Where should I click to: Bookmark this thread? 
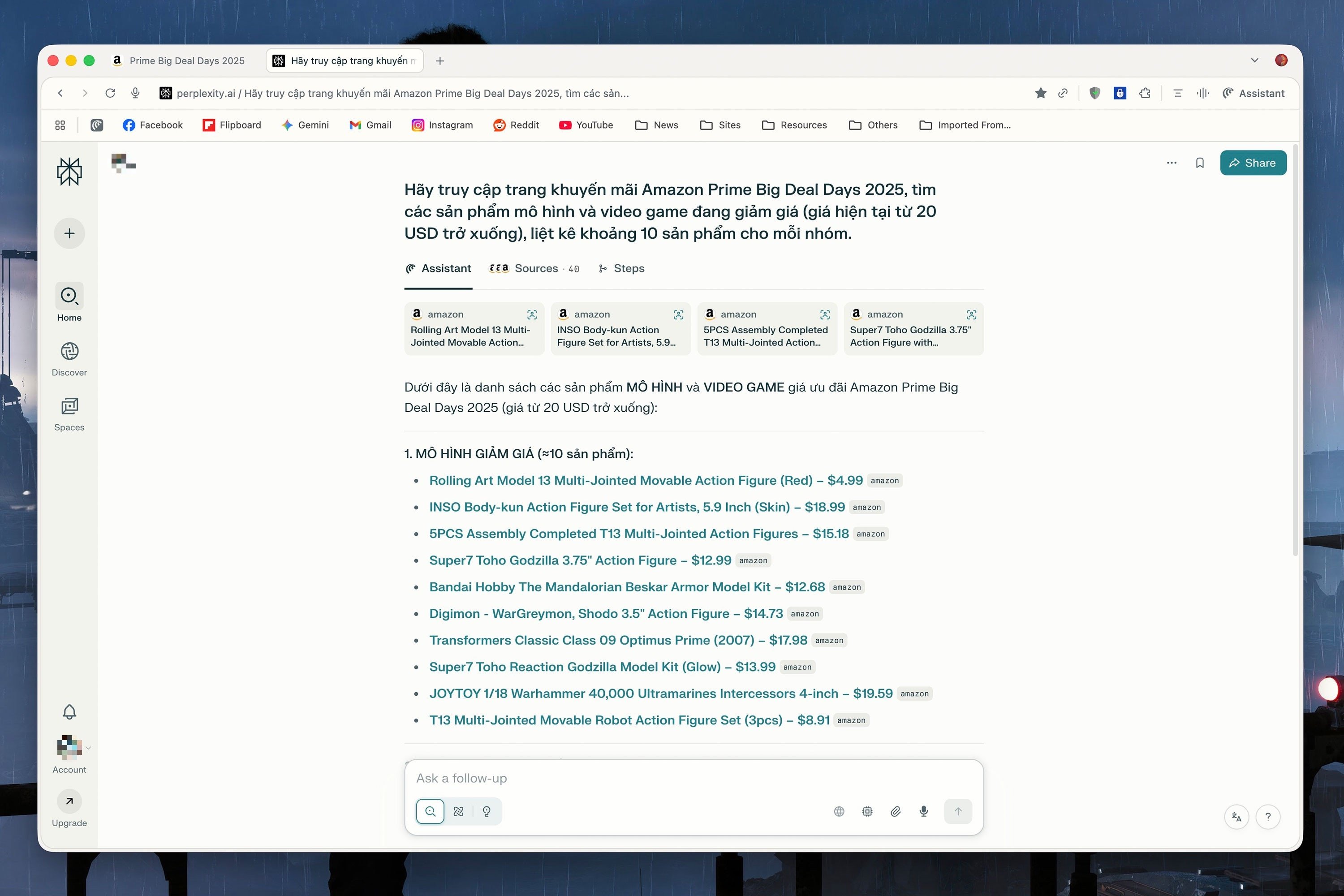tap(1199, 163)
